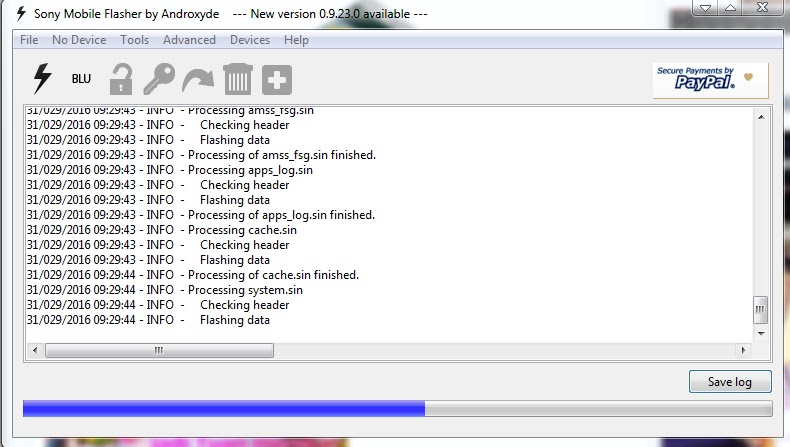The width and height of the screenshot is (790, 447).
Task: Open the File menu
Action: point(29,40)
